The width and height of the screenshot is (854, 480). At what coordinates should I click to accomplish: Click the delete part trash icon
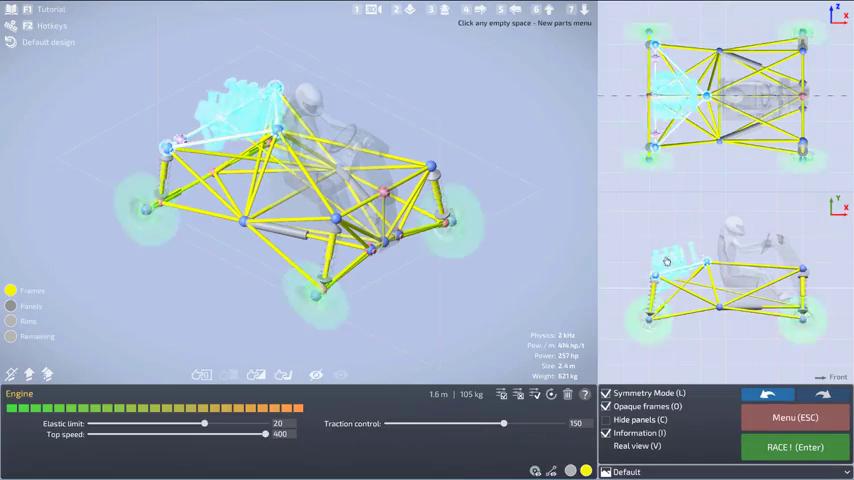coord(568,395)
